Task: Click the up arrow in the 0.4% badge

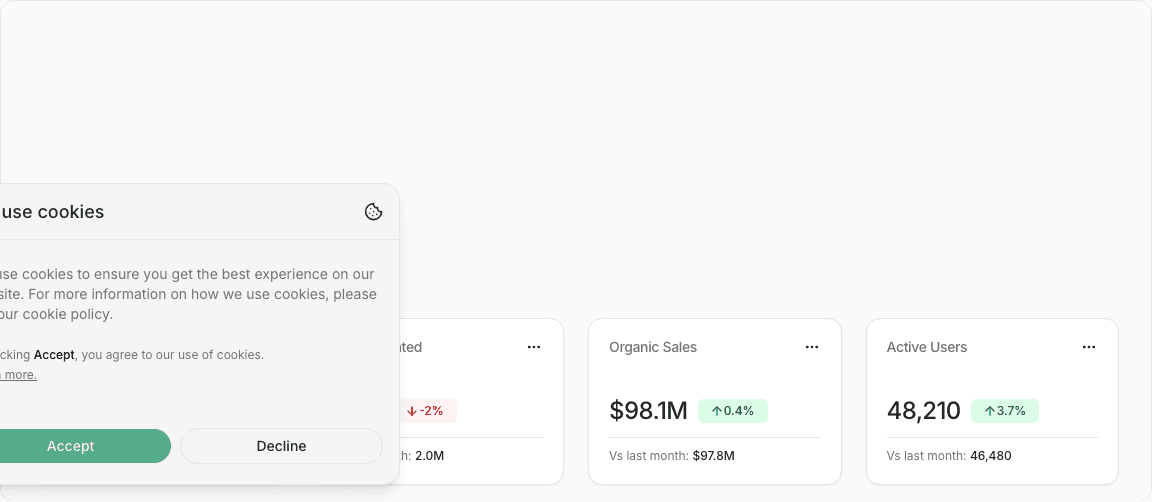Action: (x=716, y=411)
